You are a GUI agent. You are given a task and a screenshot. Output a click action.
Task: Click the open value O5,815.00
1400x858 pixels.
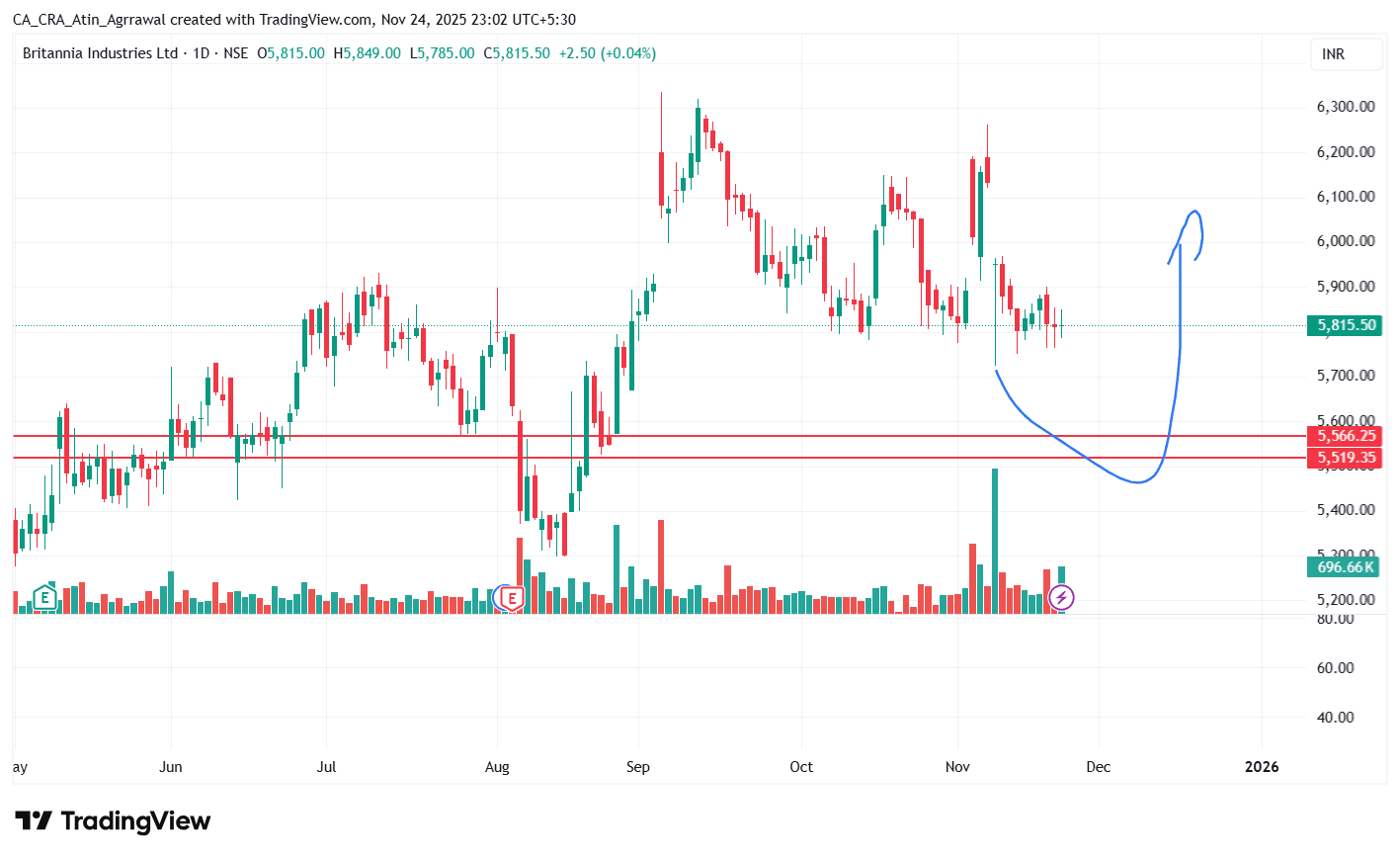pyautogui.click(x=290, y=53)
